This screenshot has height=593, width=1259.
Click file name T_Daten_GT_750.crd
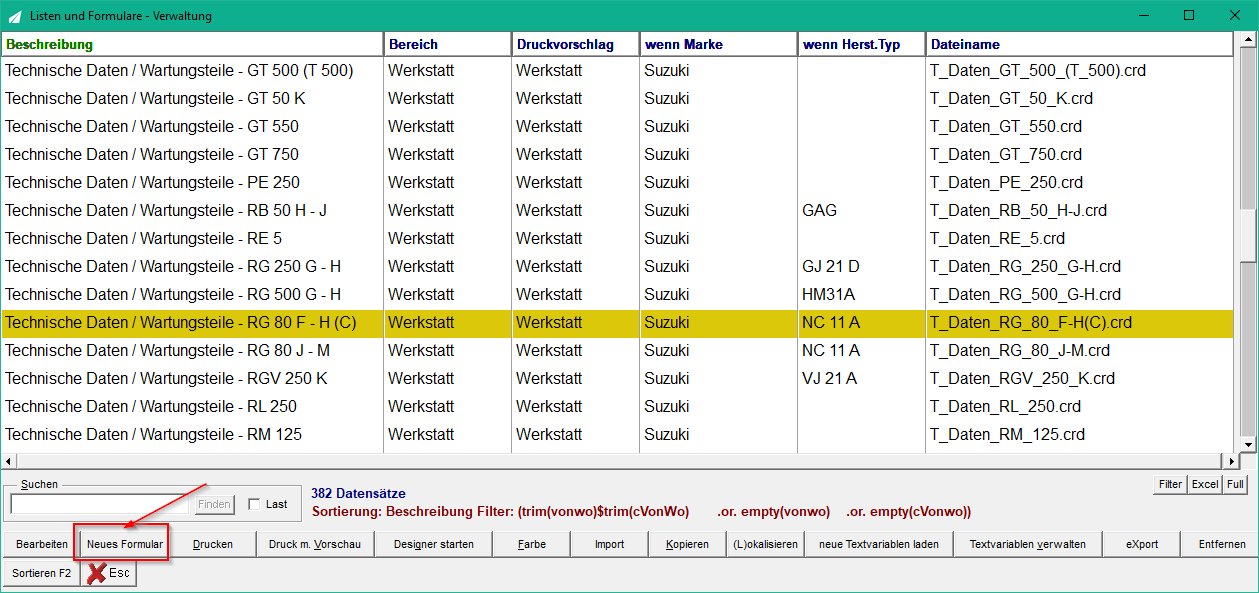1006,154
